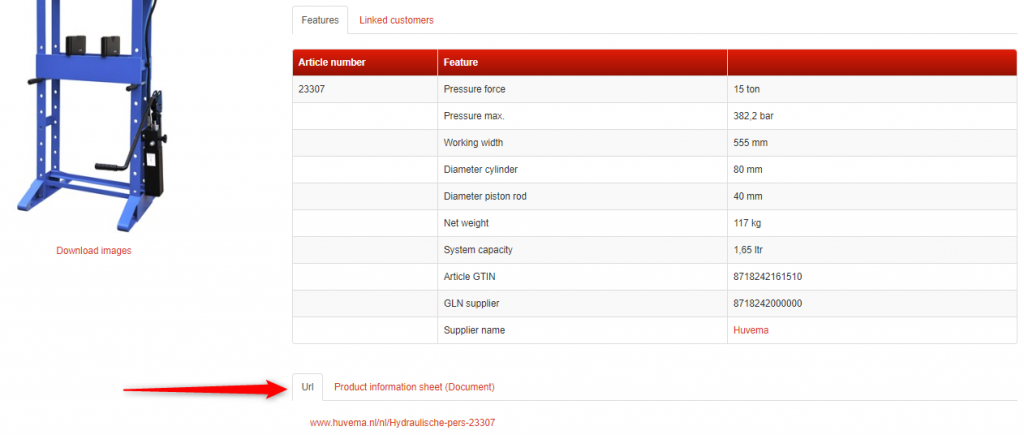The height and width of the screenshot is (435, 1024).
Task: Visit the www.huvema.nl Hydraulische-pers link
Action: pyautogui.click(x=402, y=423)
